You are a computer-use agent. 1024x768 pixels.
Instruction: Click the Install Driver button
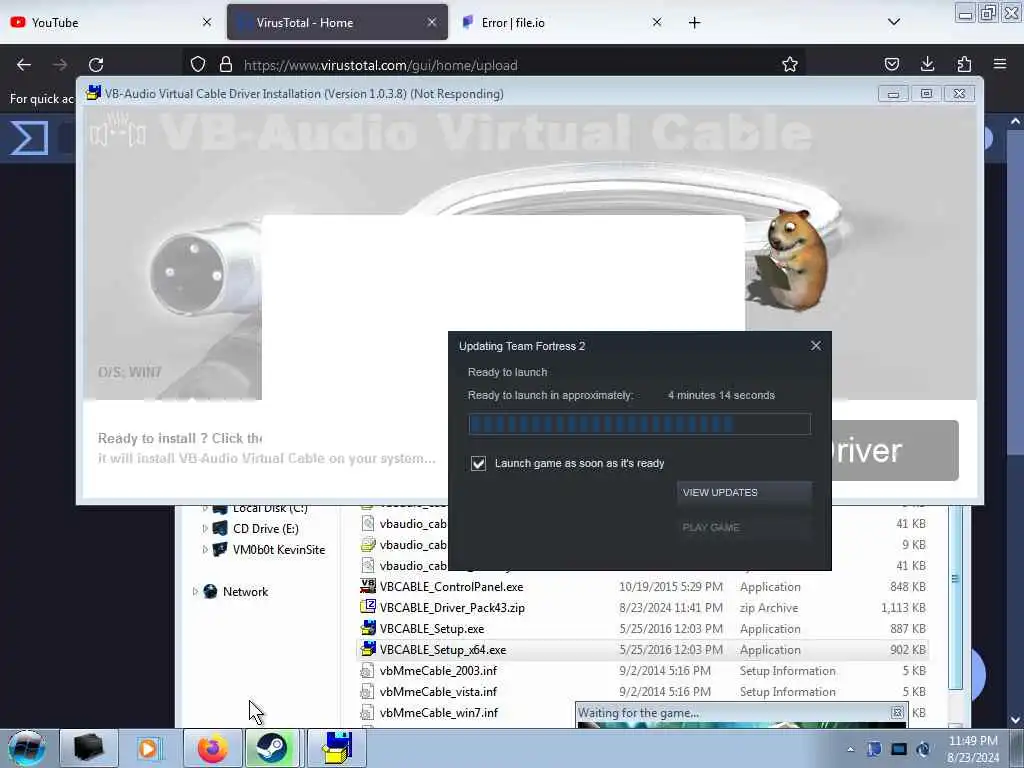894,451
